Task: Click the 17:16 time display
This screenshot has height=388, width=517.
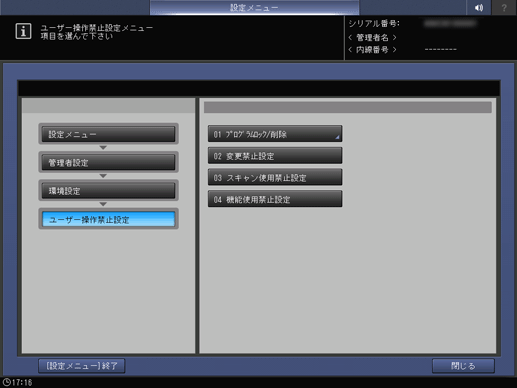Action: click(22, 382)
